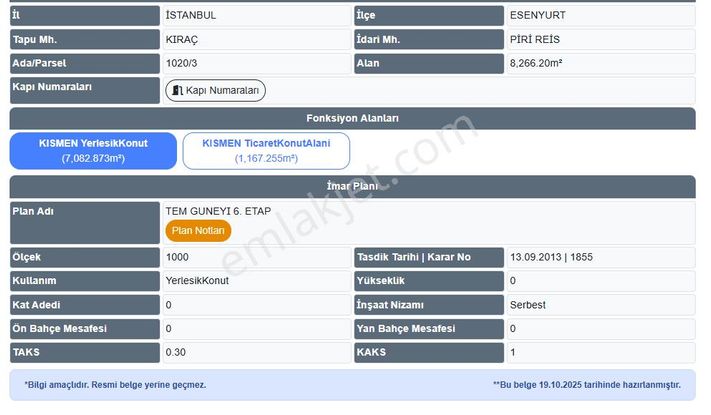Click the document preparation date note

click(x=586, y=385)
